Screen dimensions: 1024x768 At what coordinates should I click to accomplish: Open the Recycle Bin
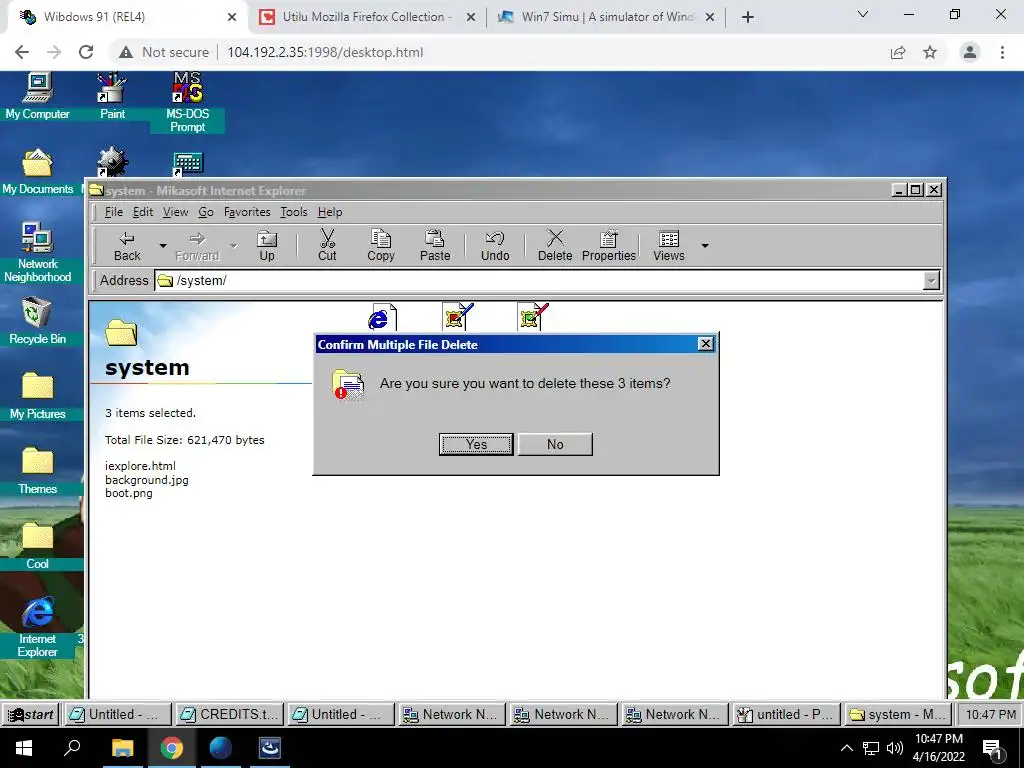(37, 321)
